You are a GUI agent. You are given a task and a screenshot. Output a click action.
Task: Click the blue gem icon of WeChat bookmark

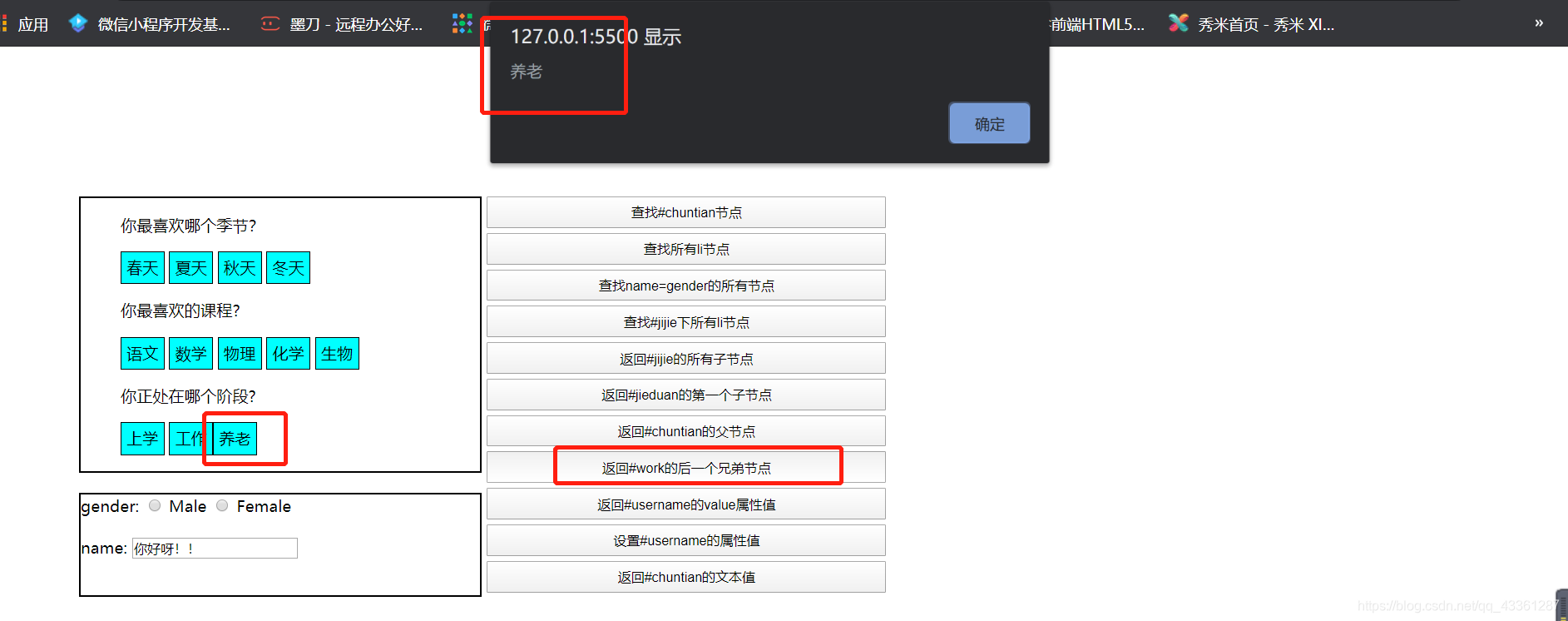[78, 23]
